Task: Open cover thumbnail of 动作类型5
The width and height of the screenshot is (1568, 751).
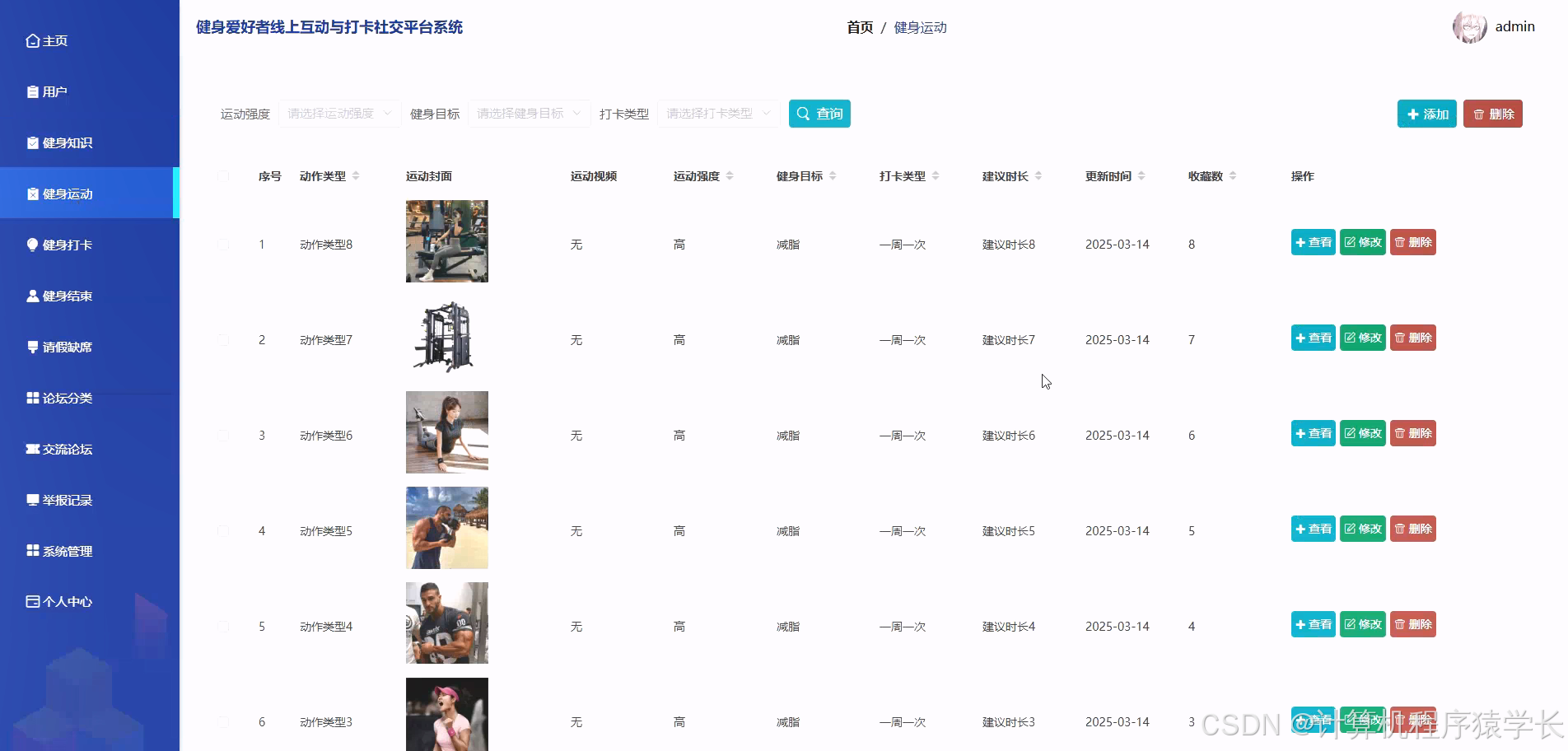Action: click(x=447, y=528)
